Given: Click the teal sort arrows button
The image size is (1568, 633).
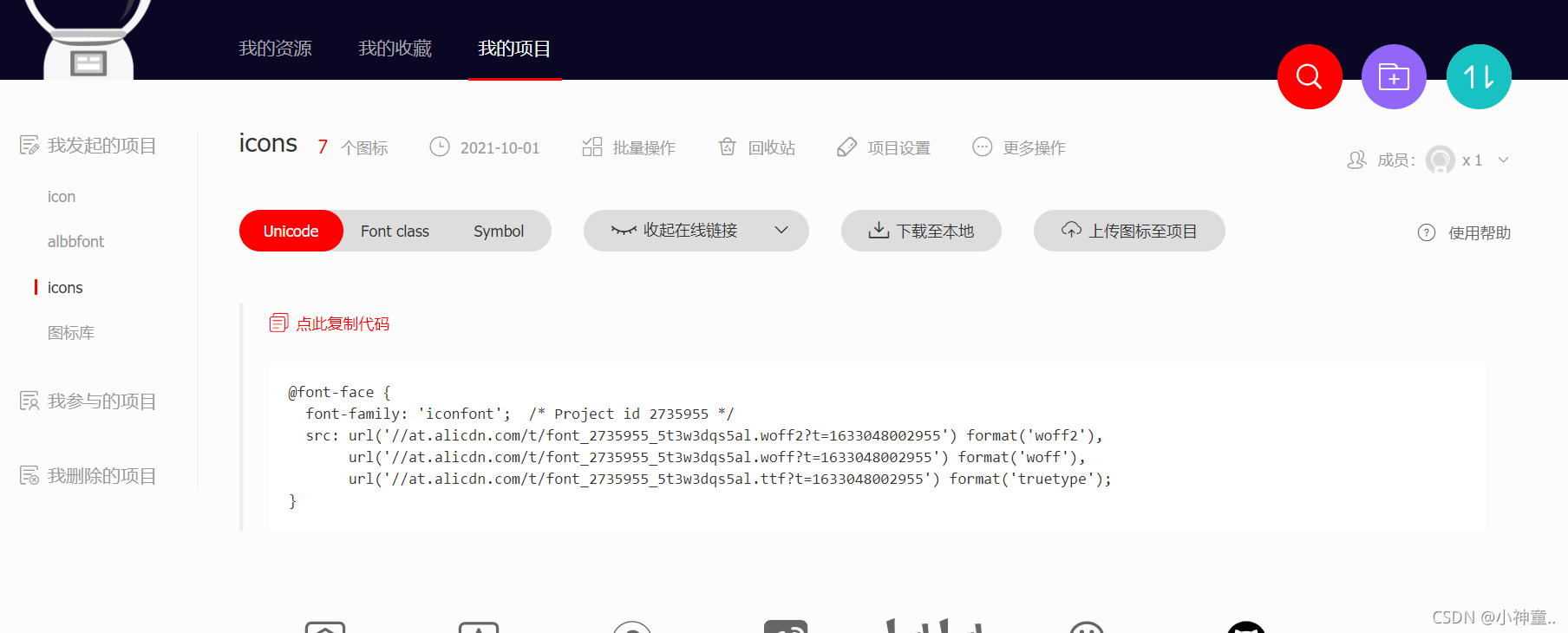Looking at the screenshot, I should [x=1479, y=77].
